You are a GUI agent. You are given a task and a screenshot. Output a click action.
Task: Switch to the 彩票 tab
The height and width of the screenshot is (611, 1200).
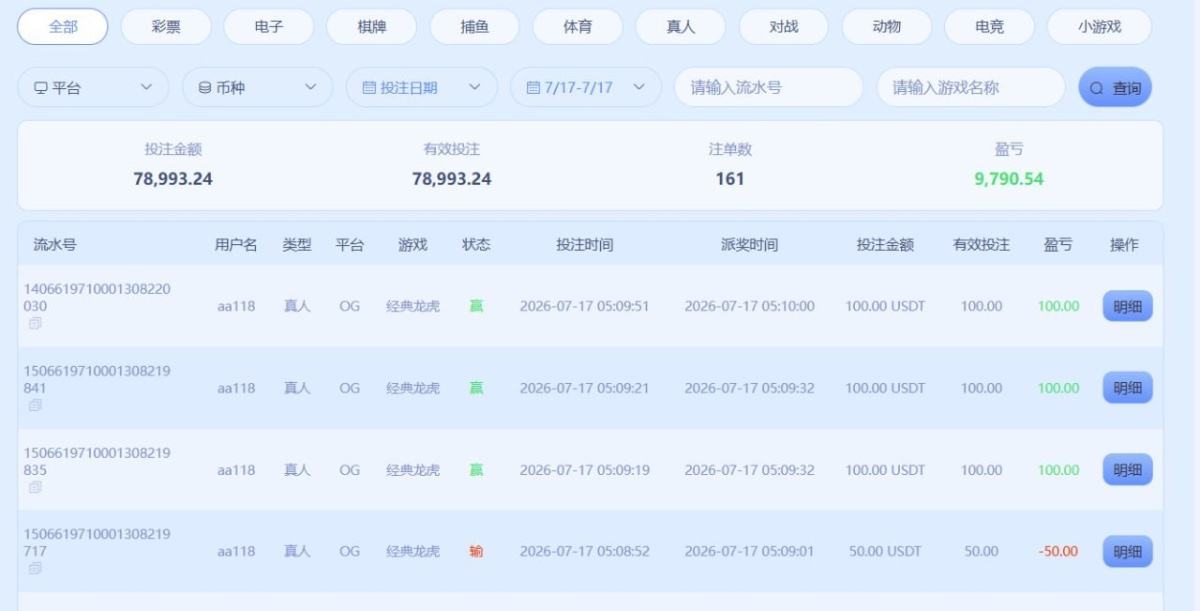click(x=166, y=27)
